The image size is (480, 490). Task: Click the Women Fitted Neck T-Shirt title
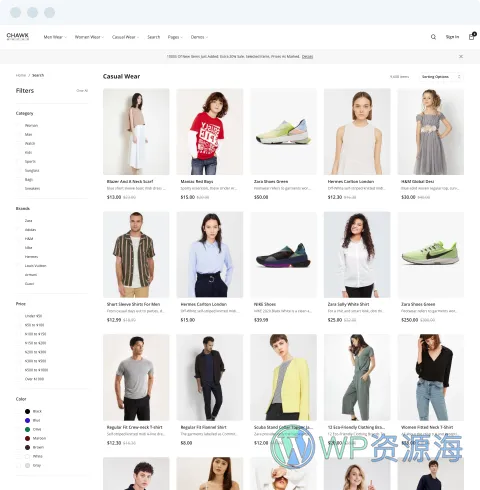tap(427, 427)
